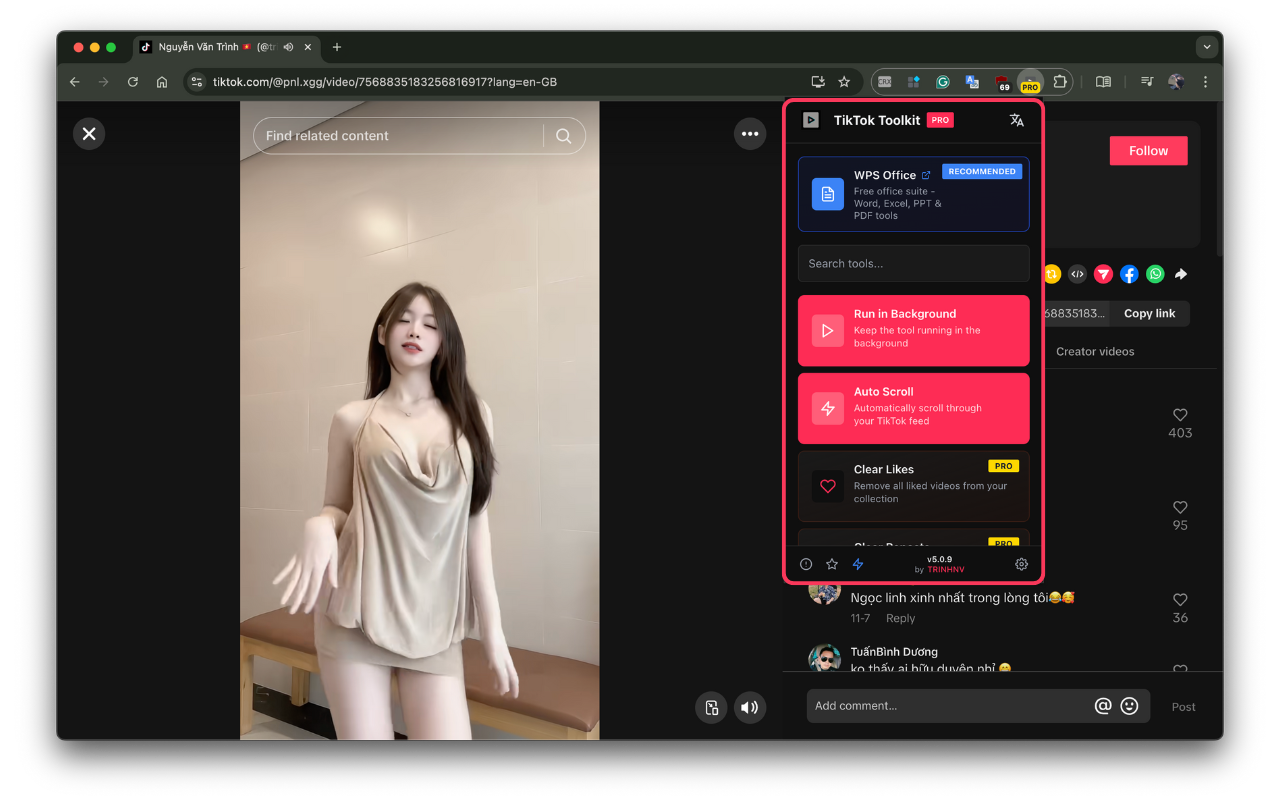Open reading mode book icon
1280x800 pixels.
click(x=1103, y=82)
